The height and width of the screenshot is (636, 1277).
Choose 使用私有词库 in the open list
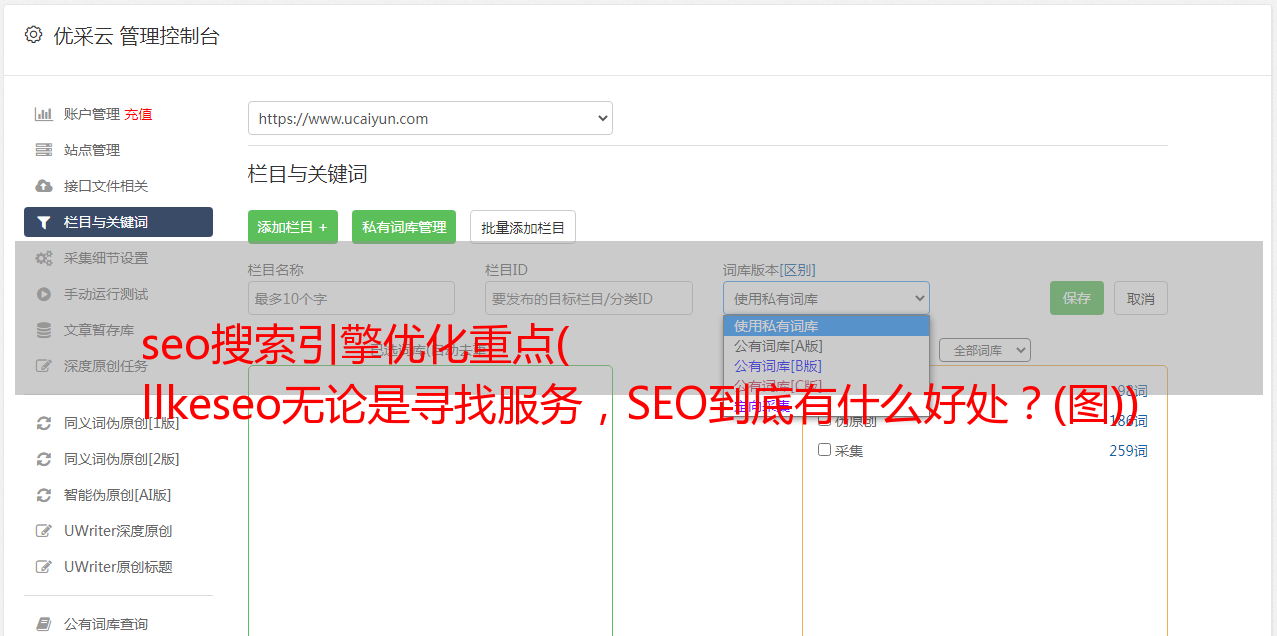(826, 326)
